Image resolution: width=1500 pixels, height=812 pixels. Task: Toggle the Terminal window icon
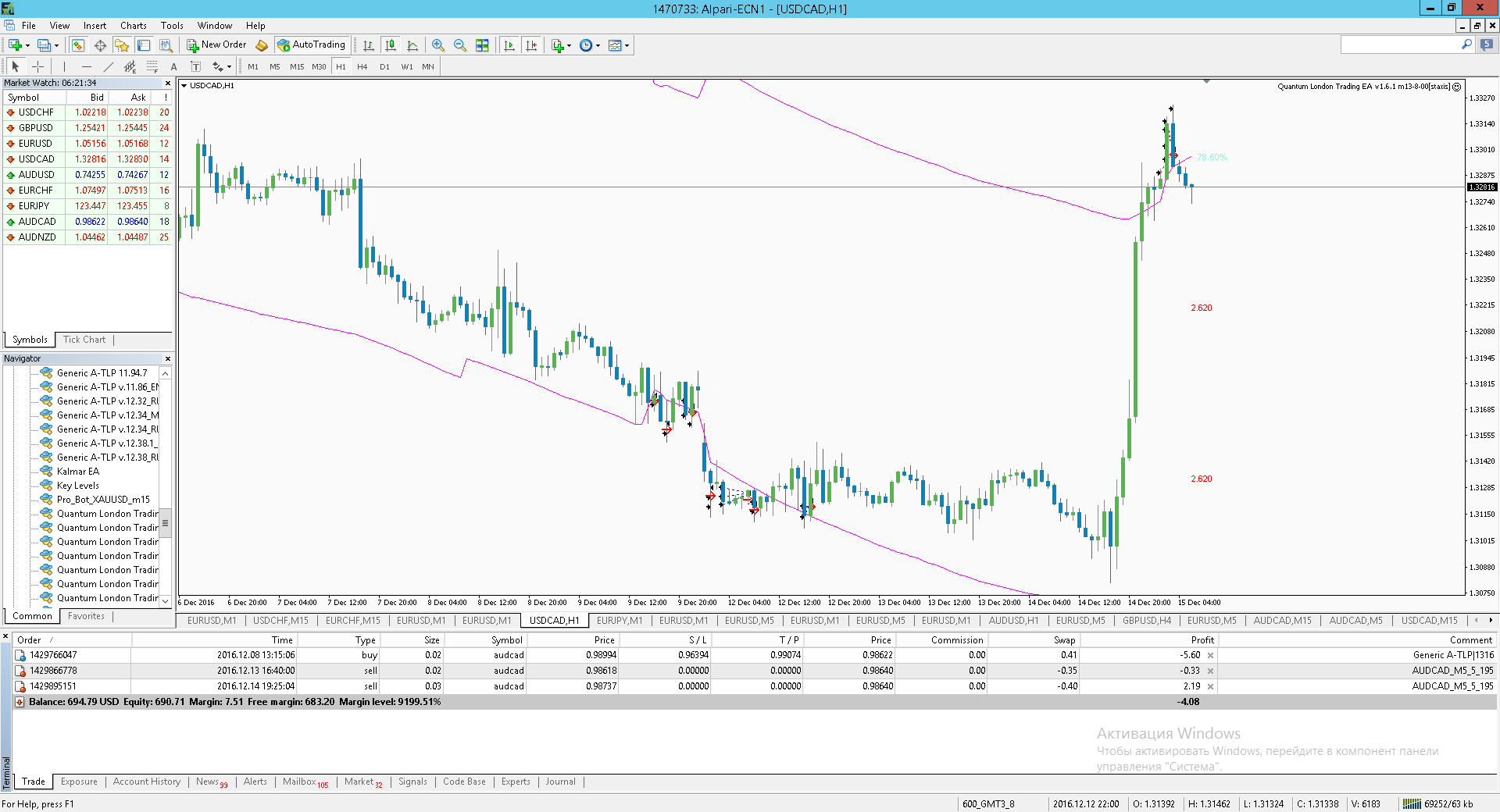[144, 45]
